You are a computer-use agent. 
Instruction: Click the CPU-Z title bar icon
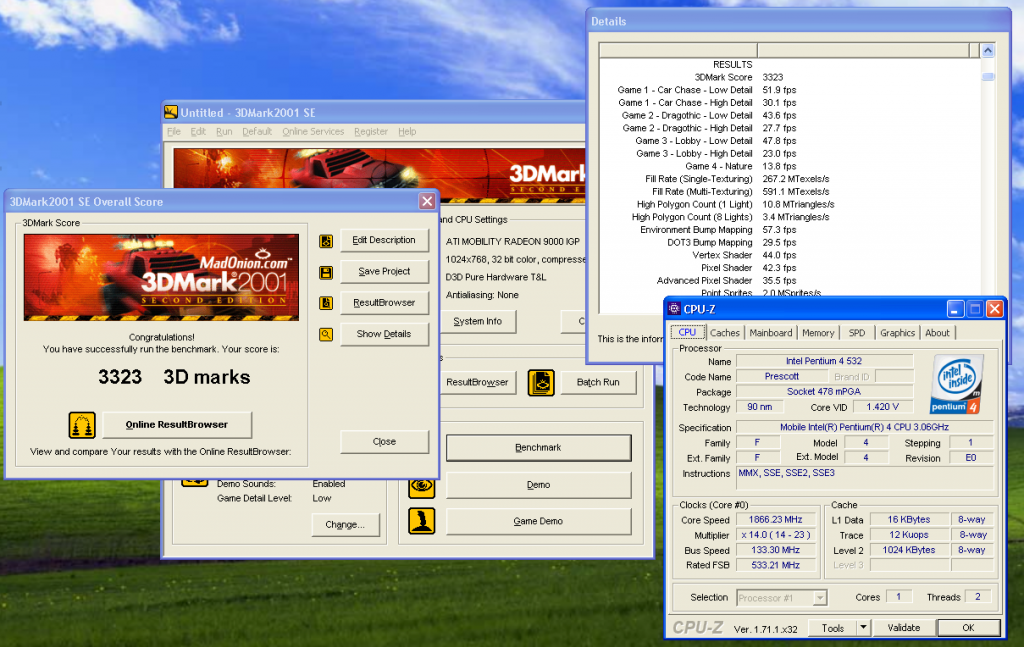674,309
